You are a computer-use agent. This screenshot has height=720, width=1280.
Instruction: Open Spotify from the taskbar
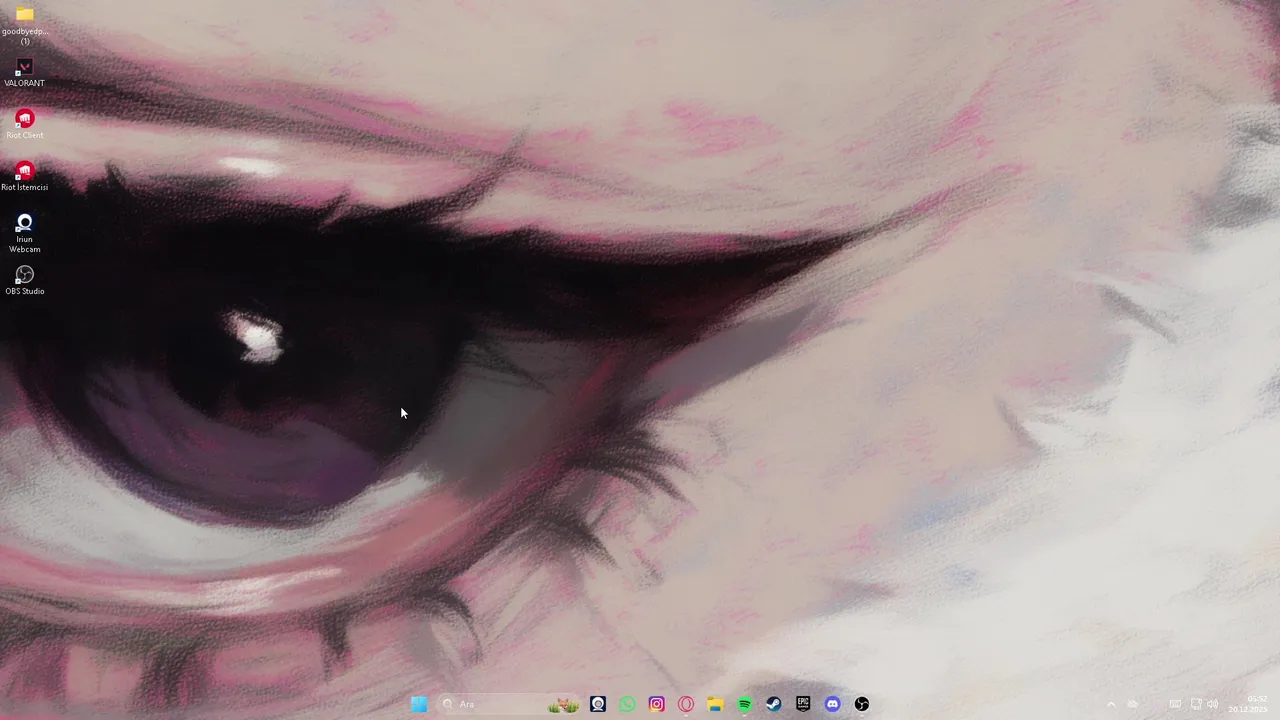(744, 704)
